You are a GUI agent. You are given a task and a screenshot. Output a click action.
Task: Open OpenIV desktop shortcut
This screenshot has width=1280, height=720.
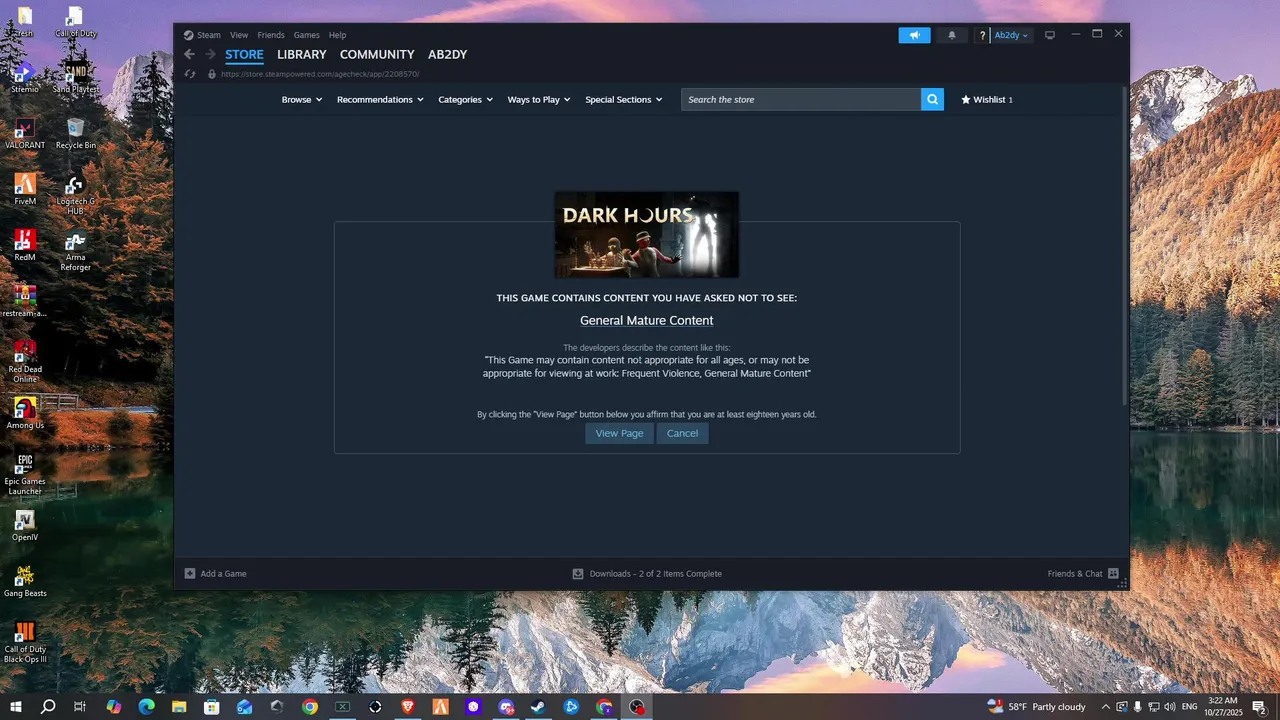click(25, 526)
